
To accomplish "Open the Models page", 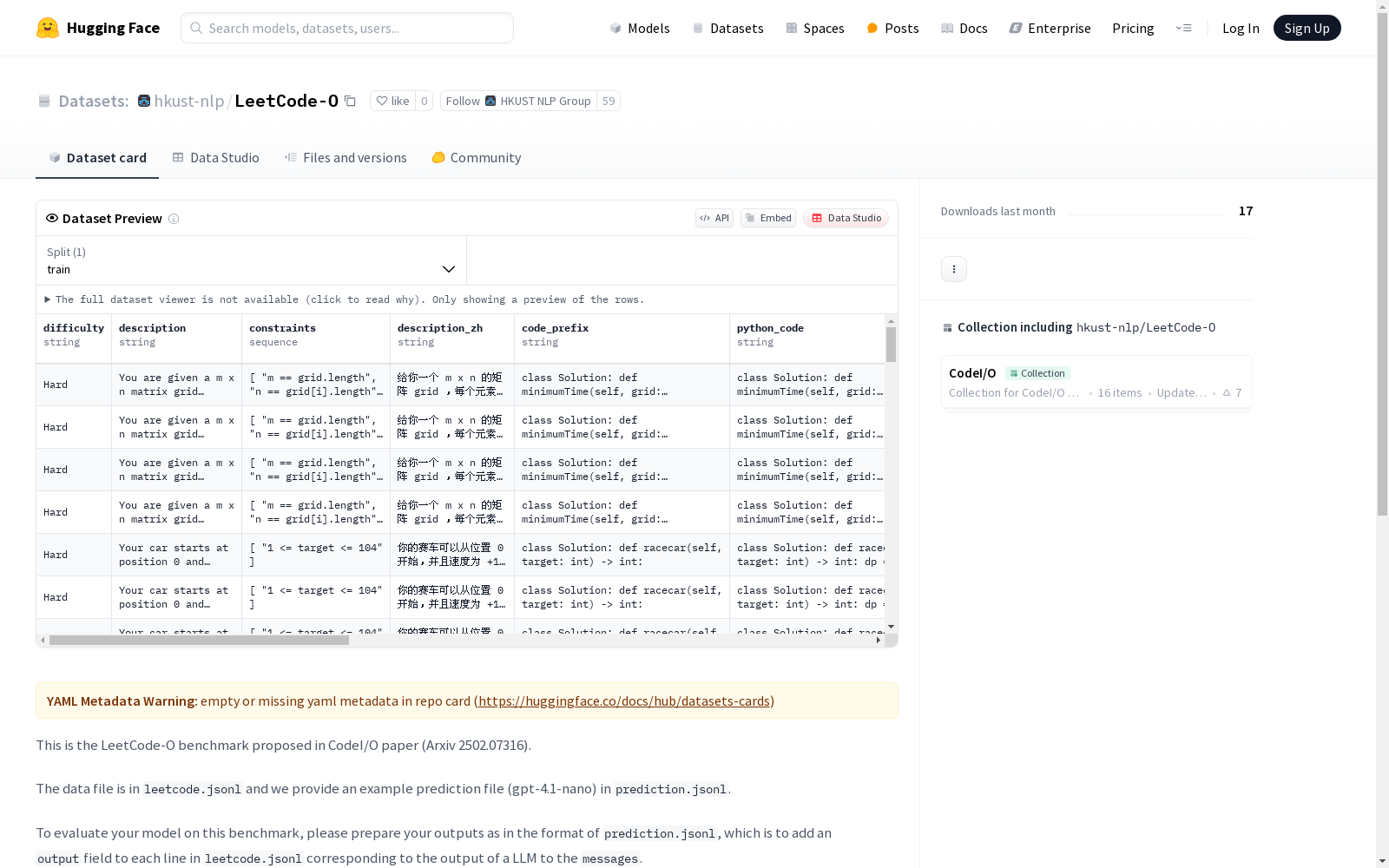I will coord(640,28).
